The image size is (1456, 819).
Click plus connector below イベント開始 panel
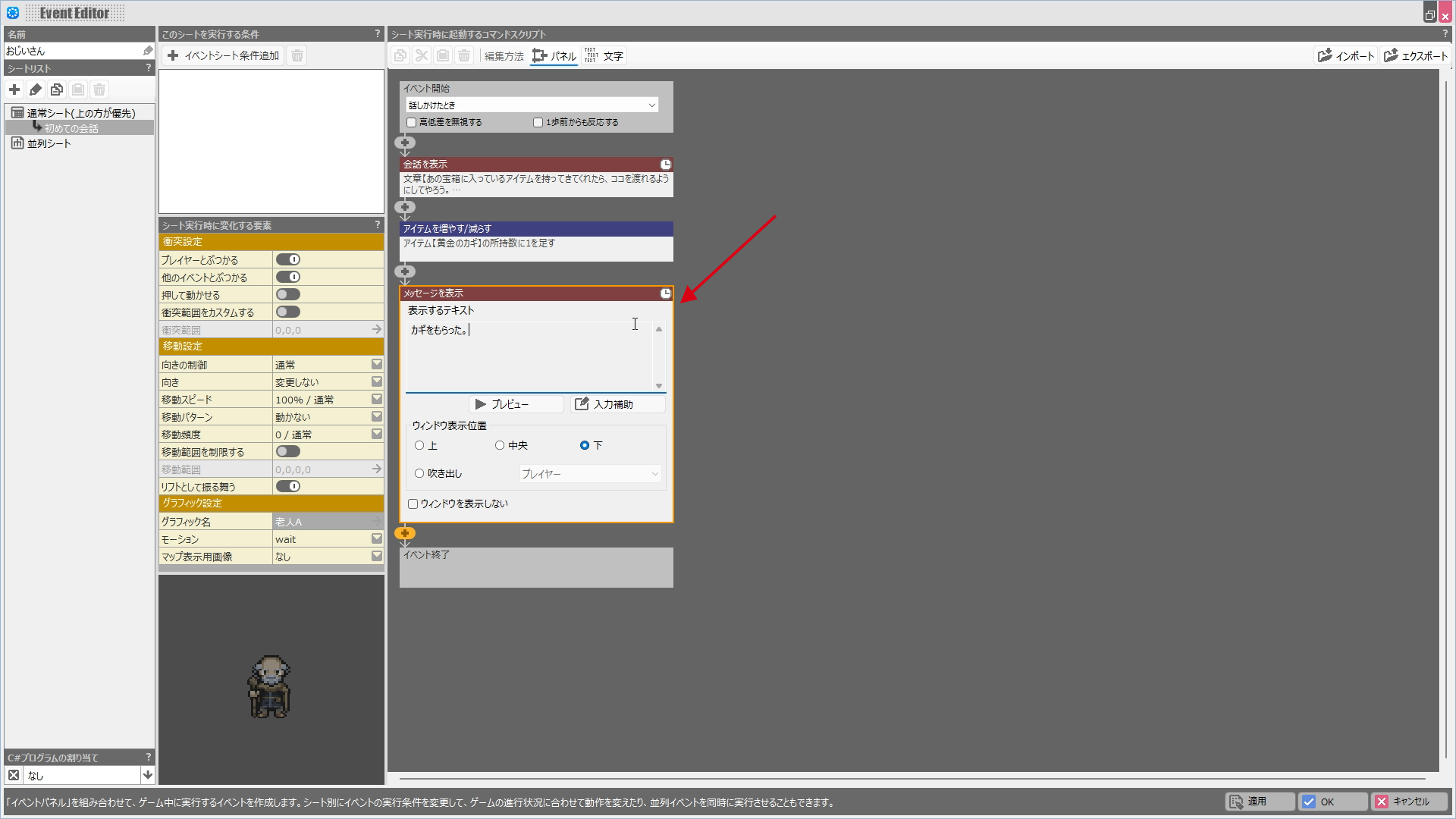point(405,143)
